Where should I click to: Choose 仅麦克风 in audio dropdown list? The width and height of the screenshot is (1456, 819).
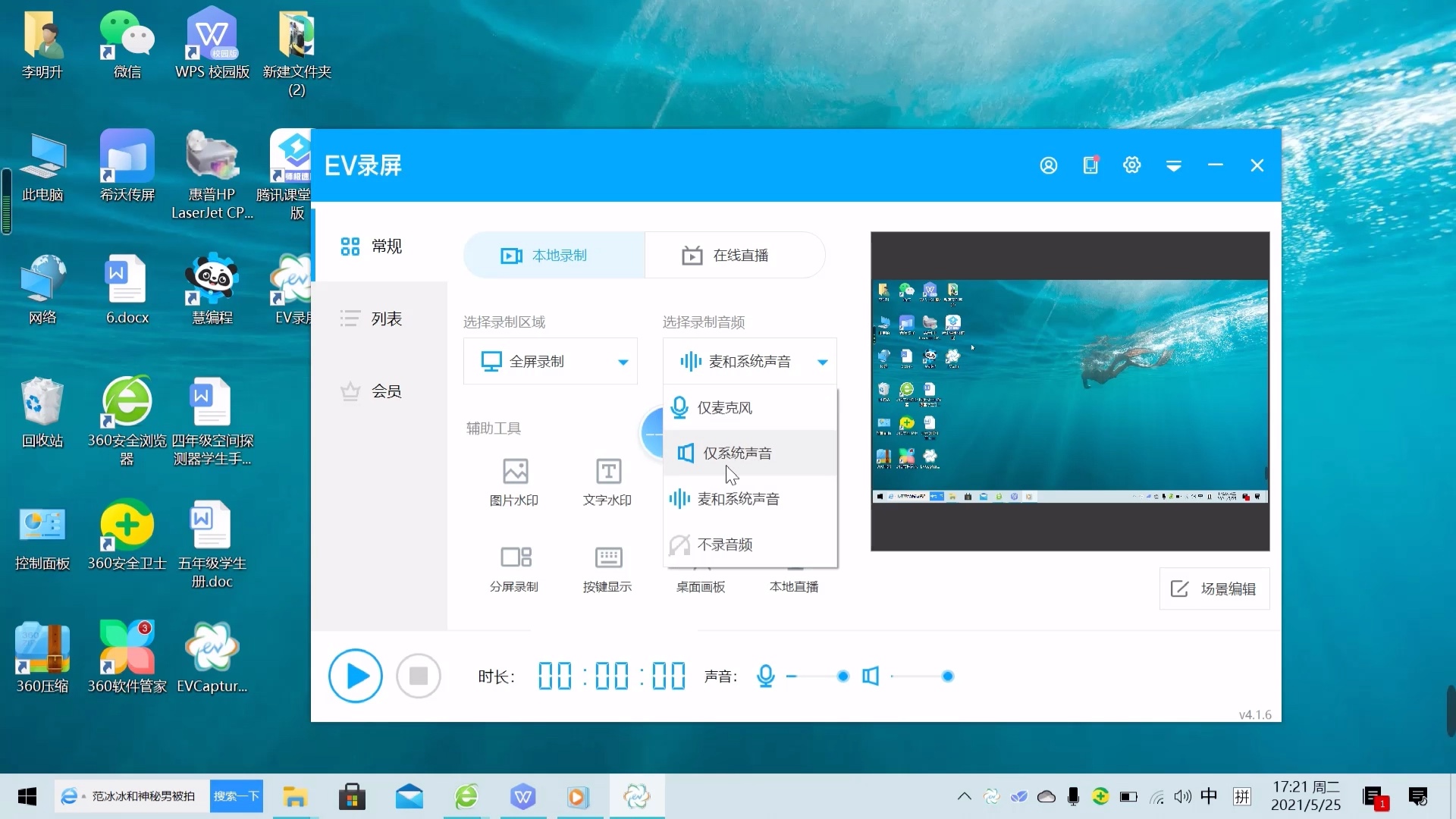click(750, 407)
